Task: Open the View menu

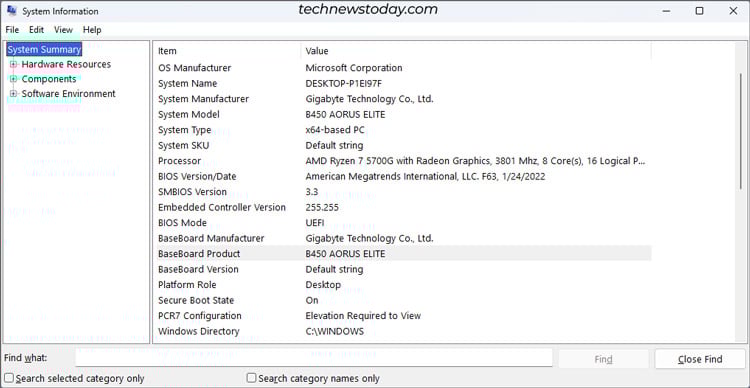Action: (x=63, y=30)
